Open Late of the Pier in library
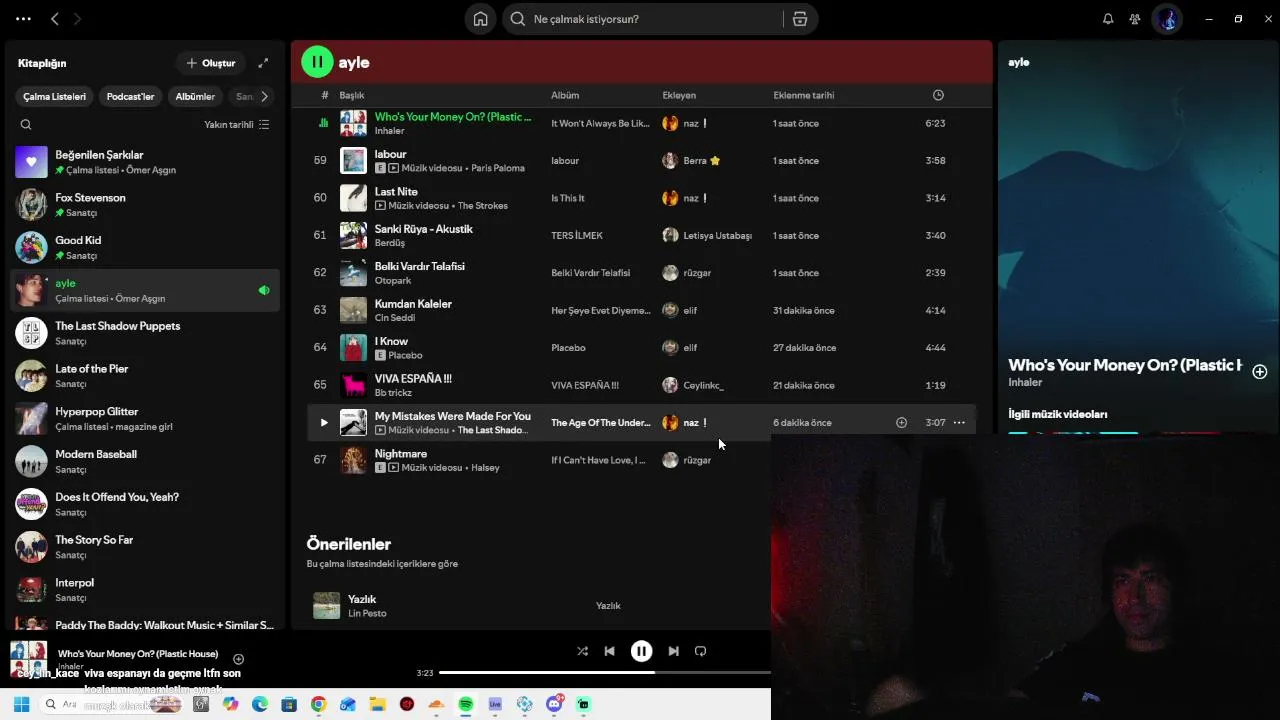 pos(145,376)
